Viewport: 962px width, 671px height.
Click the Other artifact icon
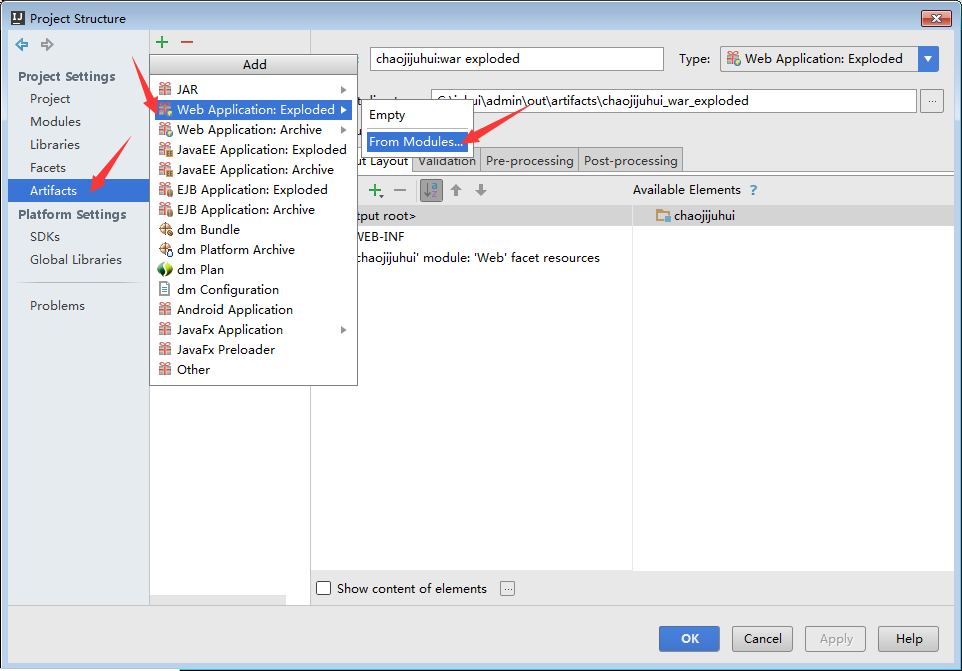tap(165, 369)
